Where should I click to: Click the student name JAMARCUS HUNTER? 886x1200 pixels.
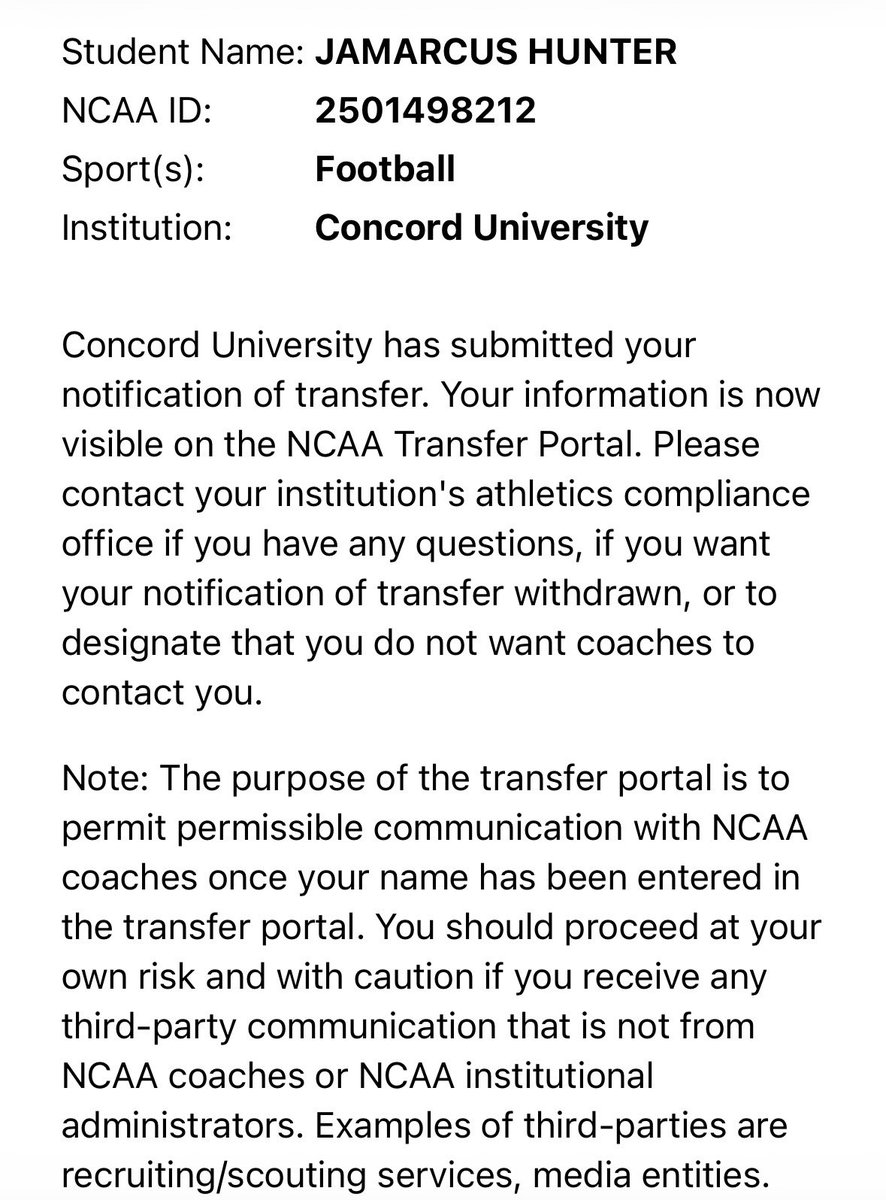(x=496, y=52)
